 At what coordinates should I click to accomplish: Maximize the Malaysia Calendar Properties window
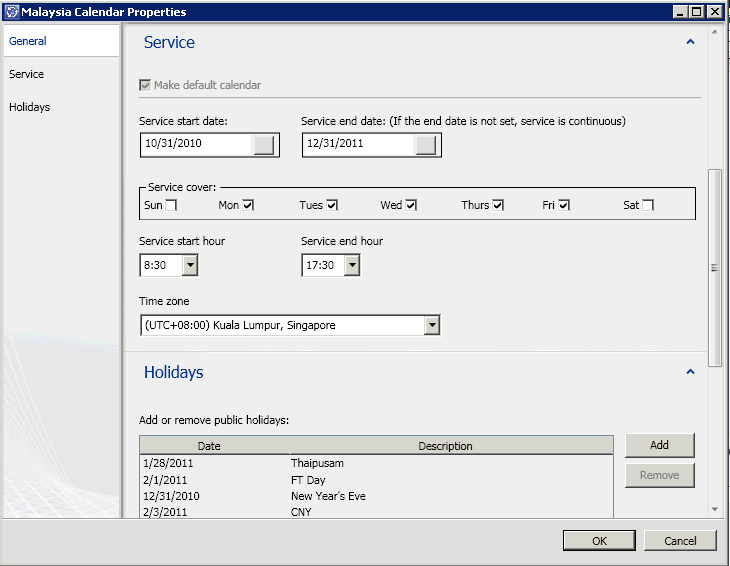point(697,12)
